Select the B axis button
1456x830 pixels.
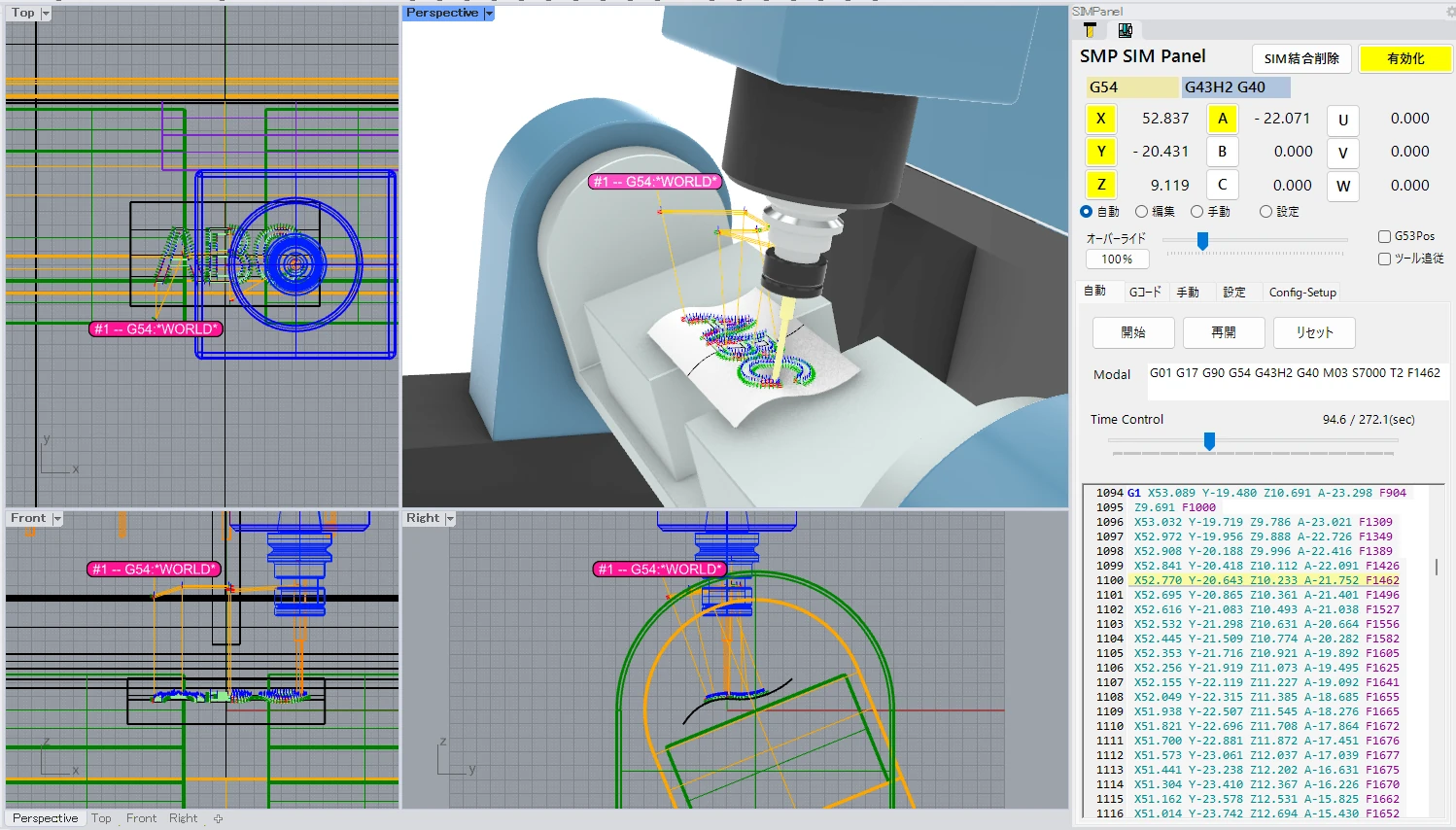point(1223,152)
